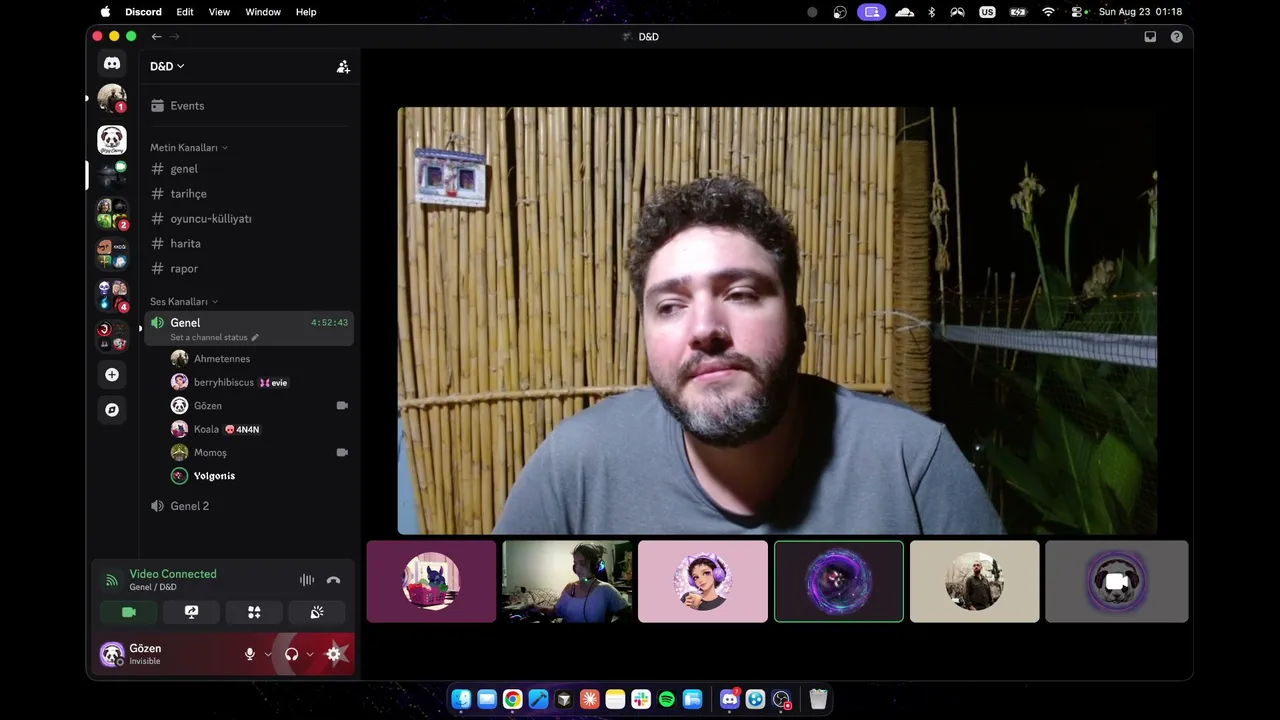Viewport: 1280px width, 720px height.
Task: Select berryhibiscus in the voice list
Action: 260,382
